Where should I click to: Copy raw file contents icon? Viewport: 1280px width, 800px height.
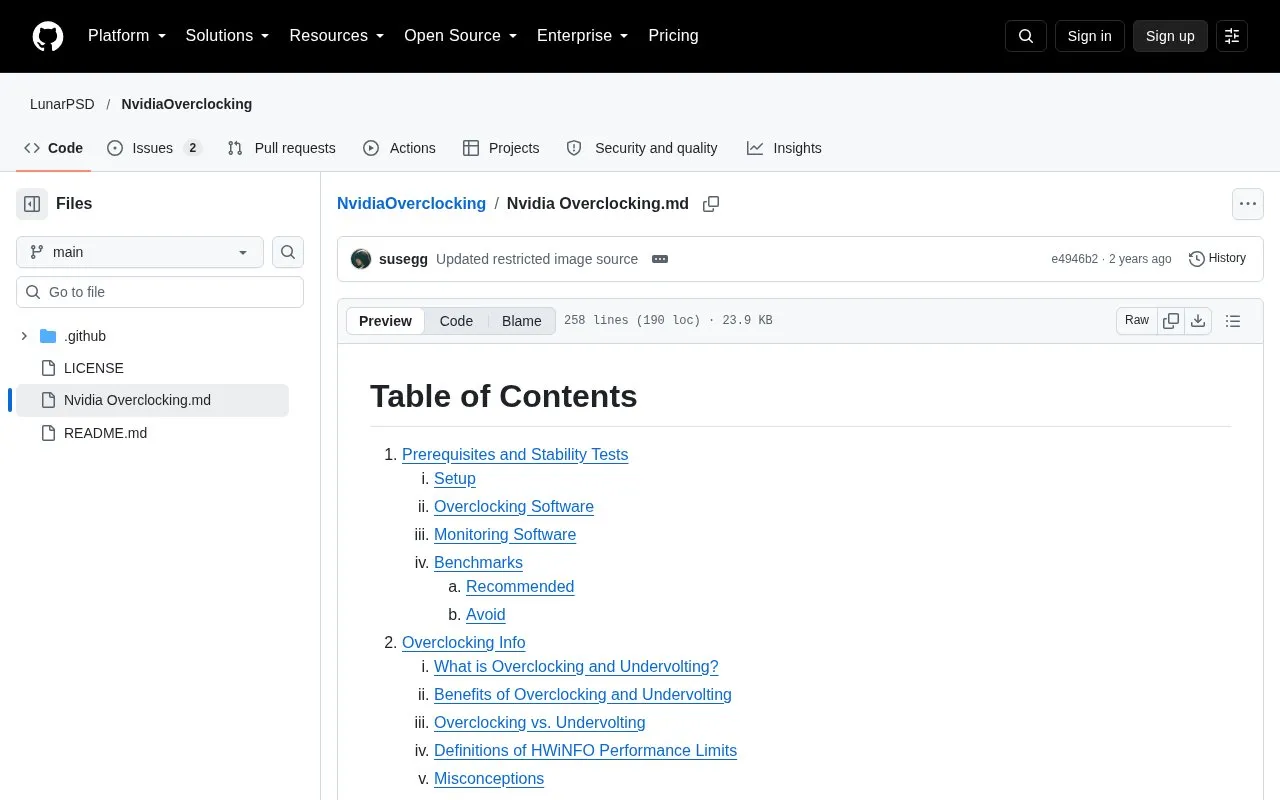pos(1171,321)
